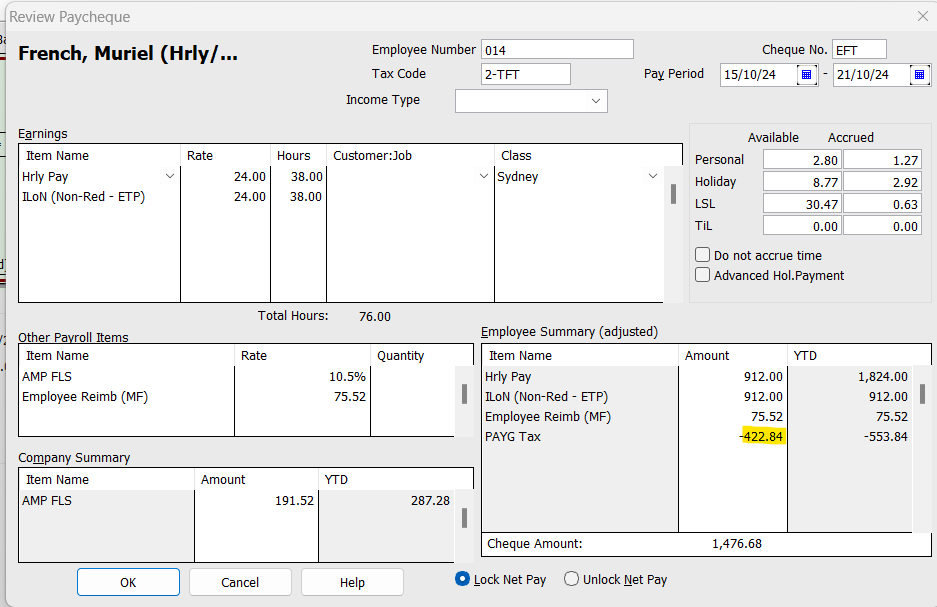Click the Total Hours value 76.00
The width and height of the screenshot is (937, 607).
click(x=375, y=317)
